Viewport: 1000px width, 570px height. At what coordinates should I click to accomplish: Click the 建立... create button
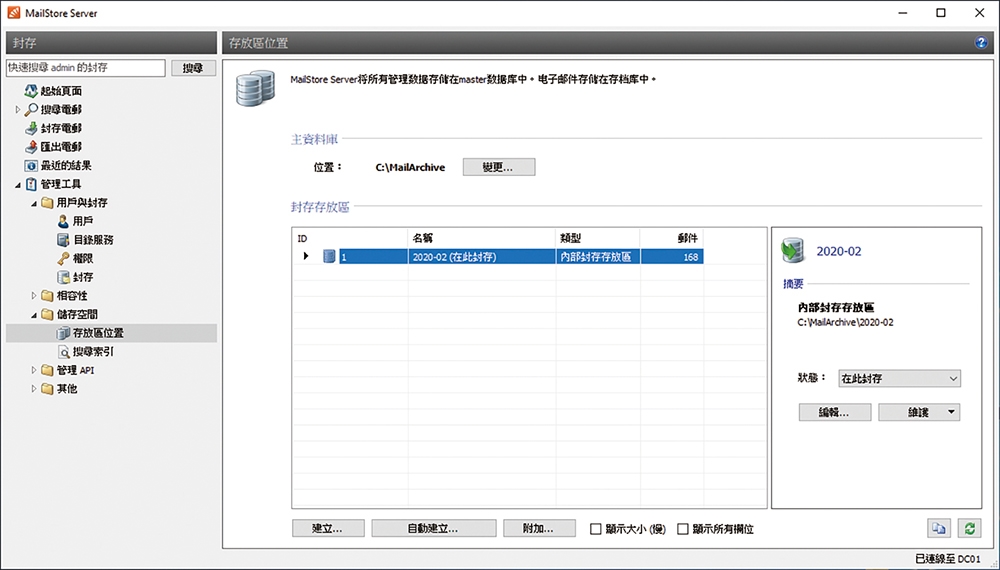[x=328, y=529]
